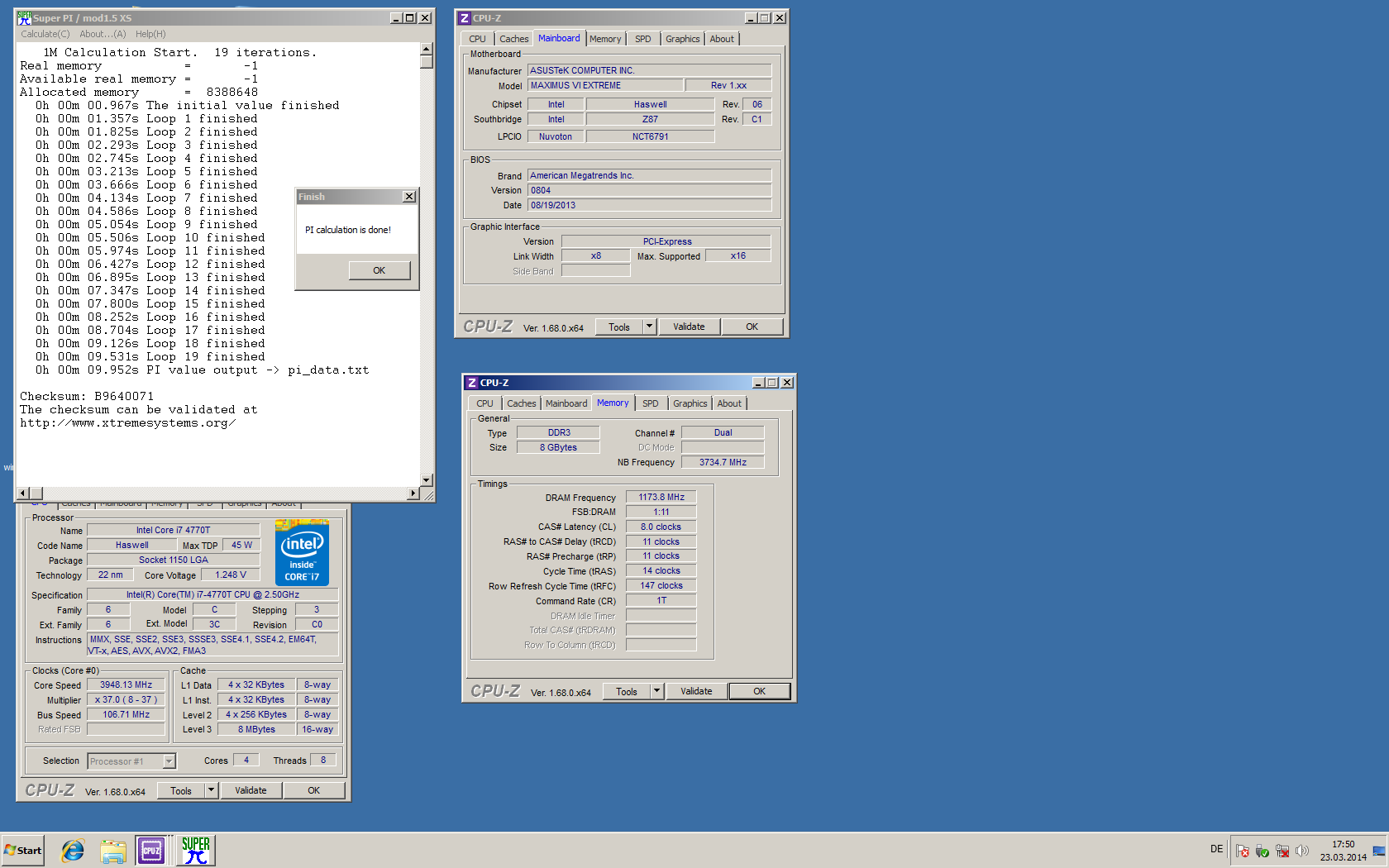
Task: Switch to Caches tab in Mainboard window
Action: tap(513, 39)
